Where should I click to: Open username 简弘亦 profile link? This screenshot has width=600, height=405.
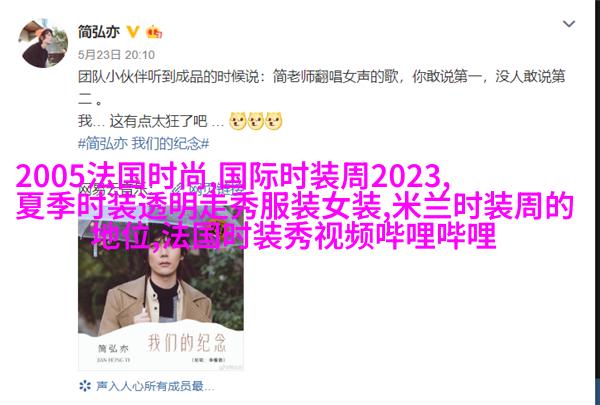pos(99,32)
